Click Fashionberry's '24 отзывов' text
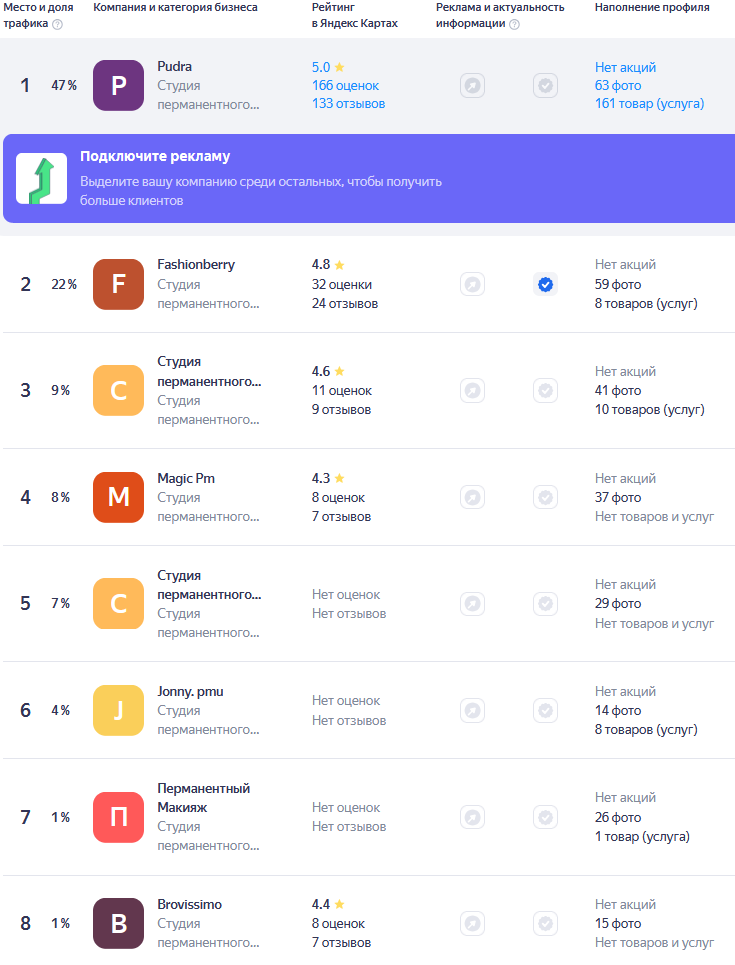This screenshot has height=965, width=735. (345, 303)
